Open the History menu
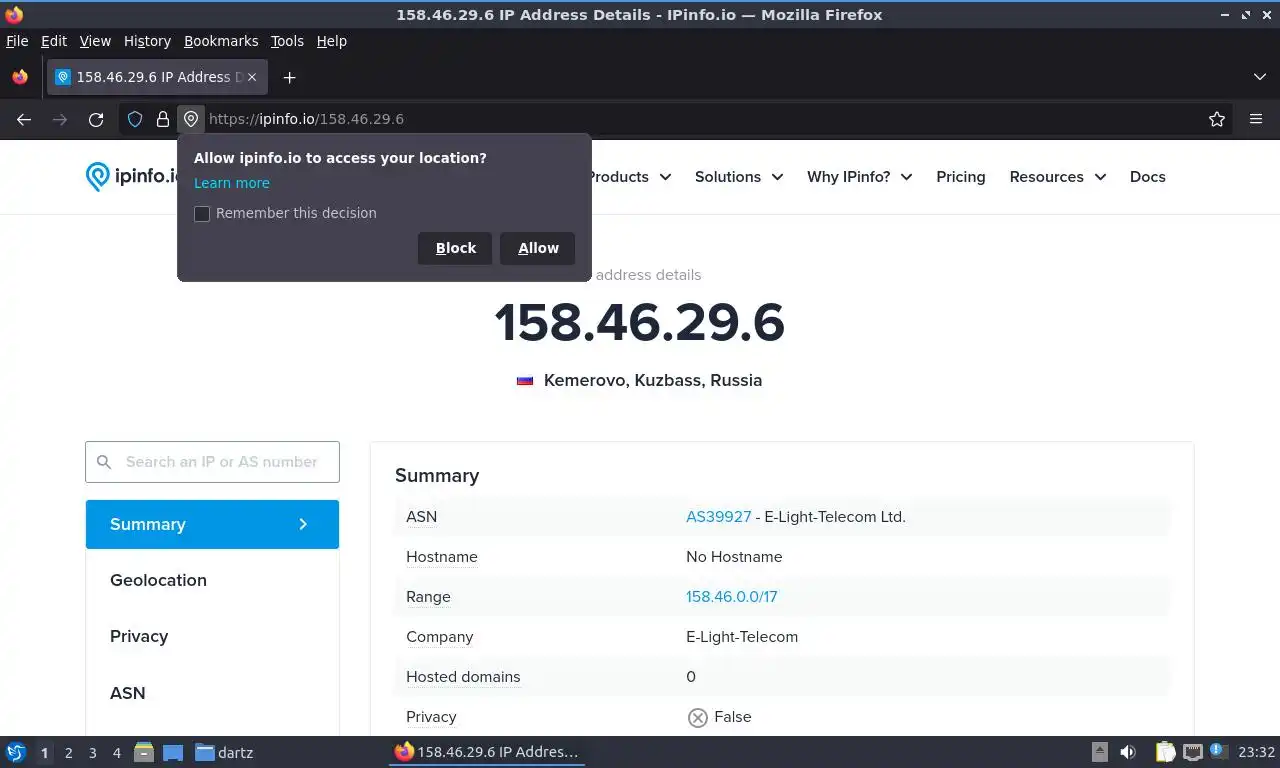The width and height of the screenshot is (1280, 768). (147, 41)
